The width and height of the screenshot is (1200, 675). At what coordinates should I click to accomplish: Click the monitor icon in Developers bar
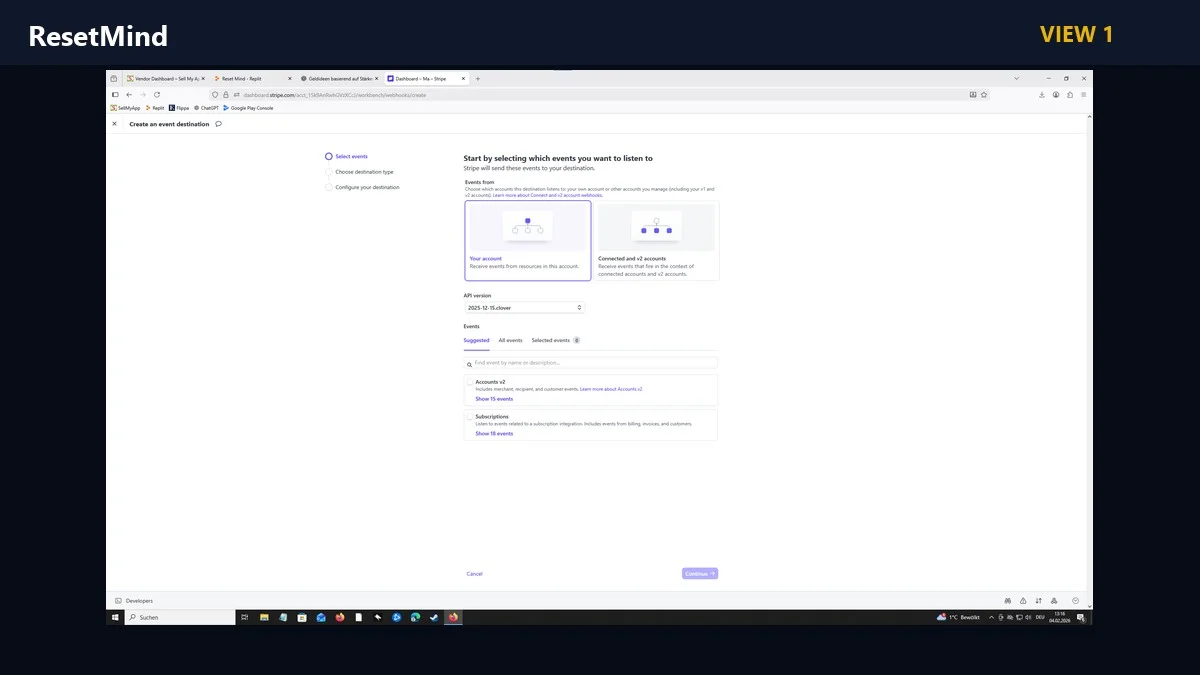(1053, 601)
